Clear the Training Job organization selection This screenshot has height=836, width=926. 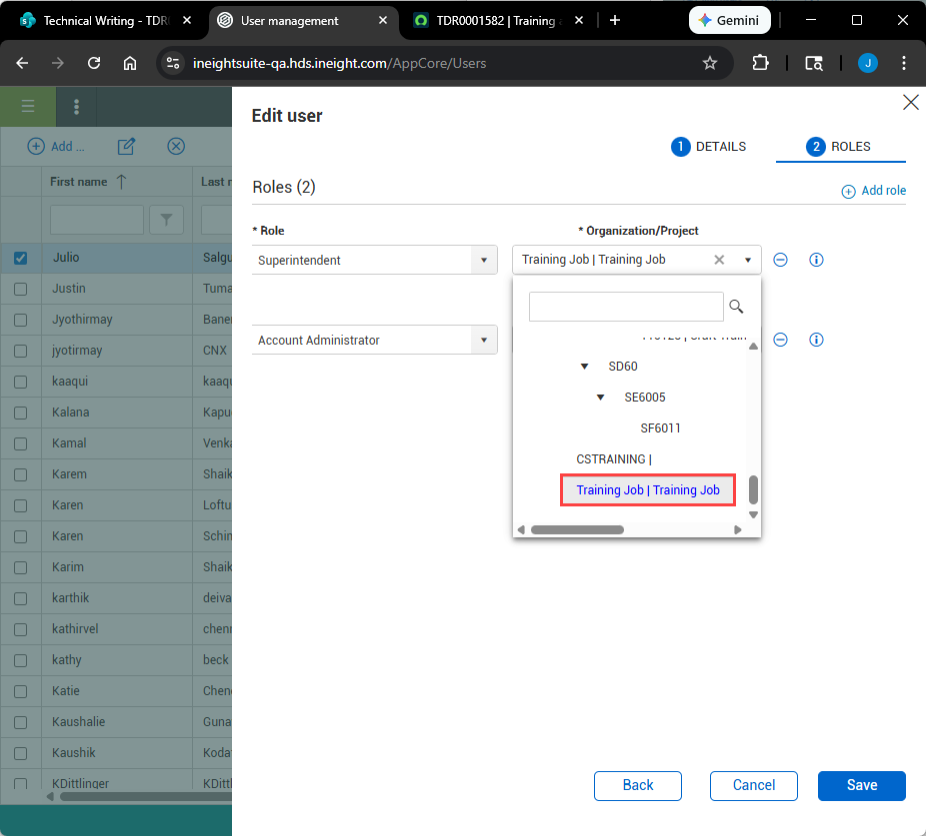point(719,260)
